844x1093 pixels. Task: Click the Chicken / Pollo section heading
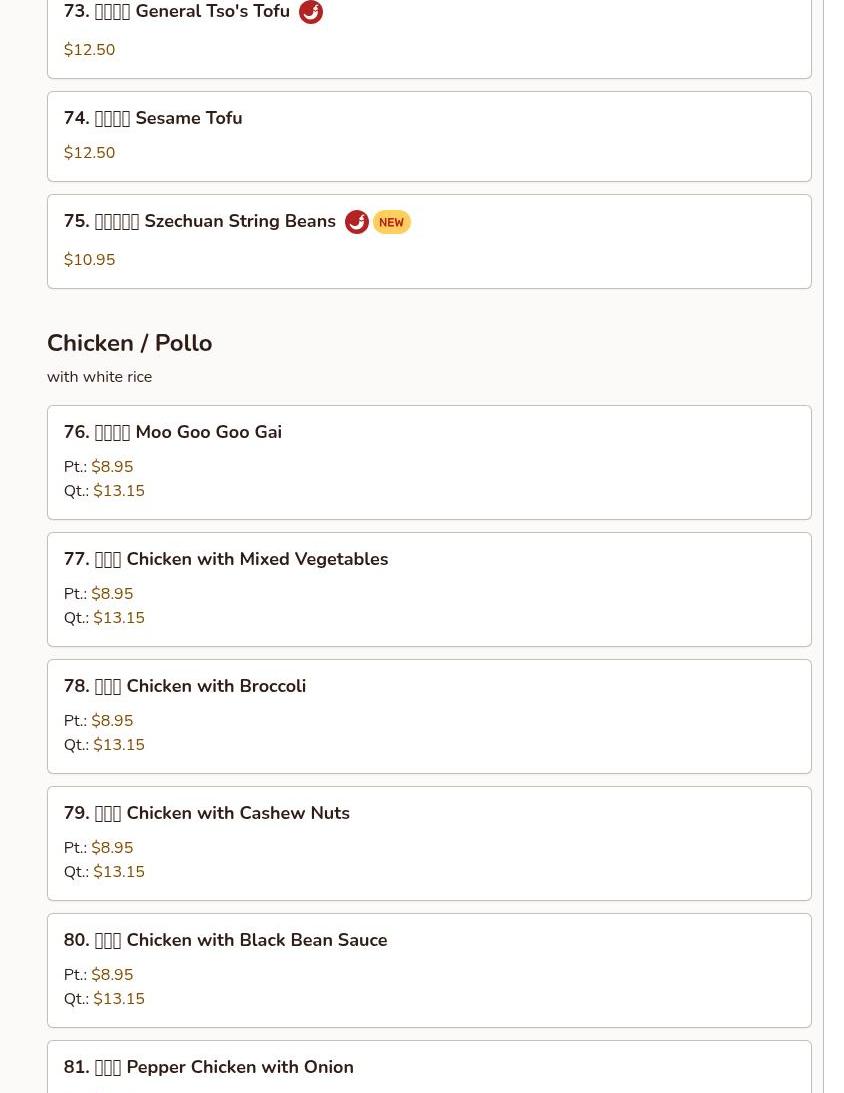point(130,343)
